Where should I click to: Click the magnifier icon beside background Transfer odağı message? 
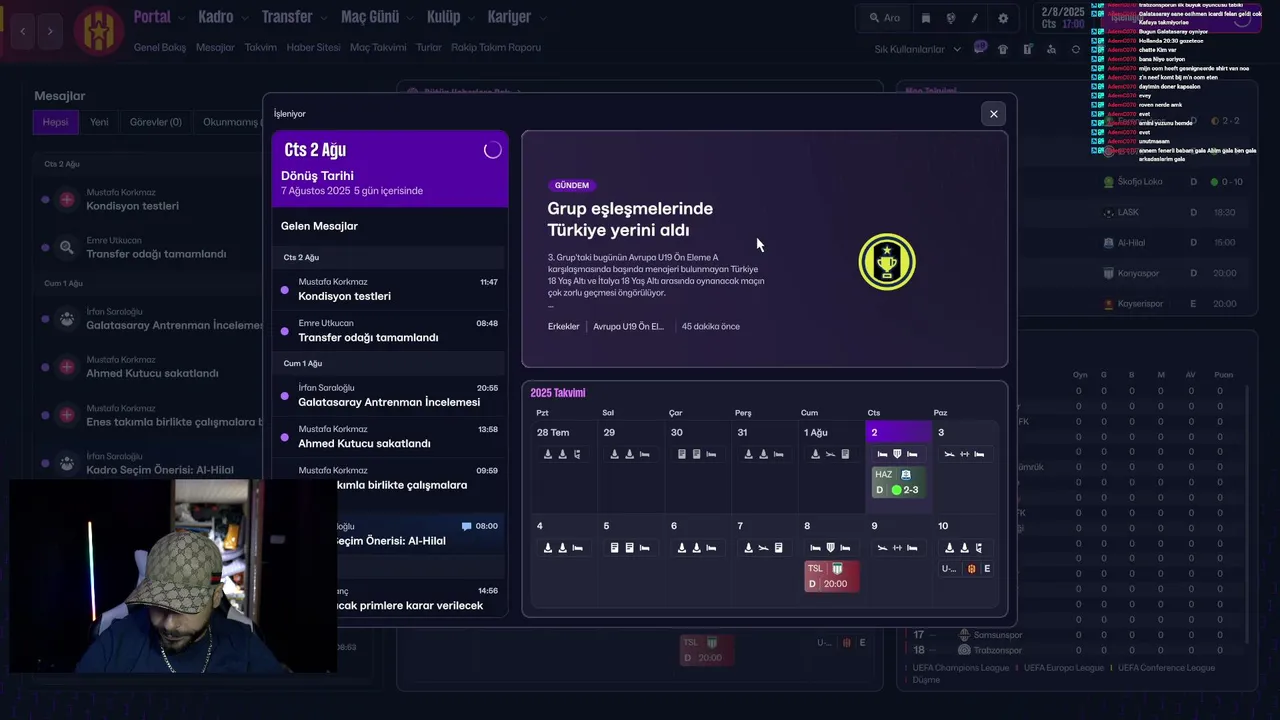coord(67,247)
